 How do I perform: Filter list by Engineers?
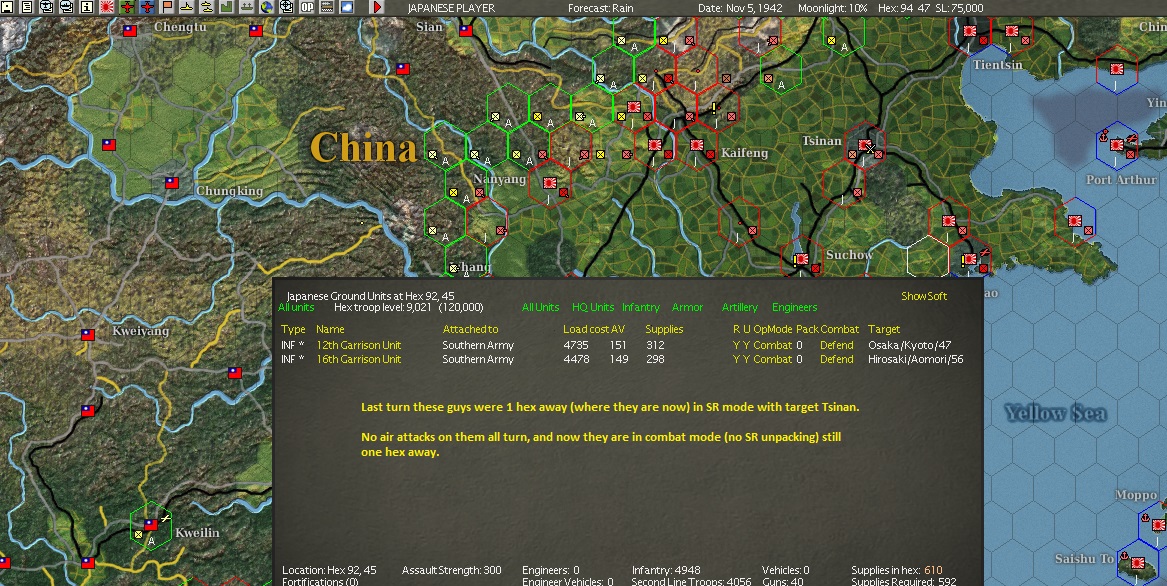click(x=794, y=307)
